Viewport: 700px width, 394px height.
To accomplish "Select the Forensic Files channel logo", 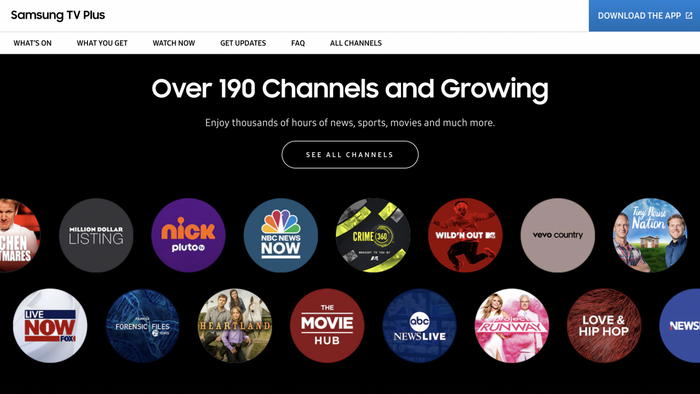I will tap(142, 326).
